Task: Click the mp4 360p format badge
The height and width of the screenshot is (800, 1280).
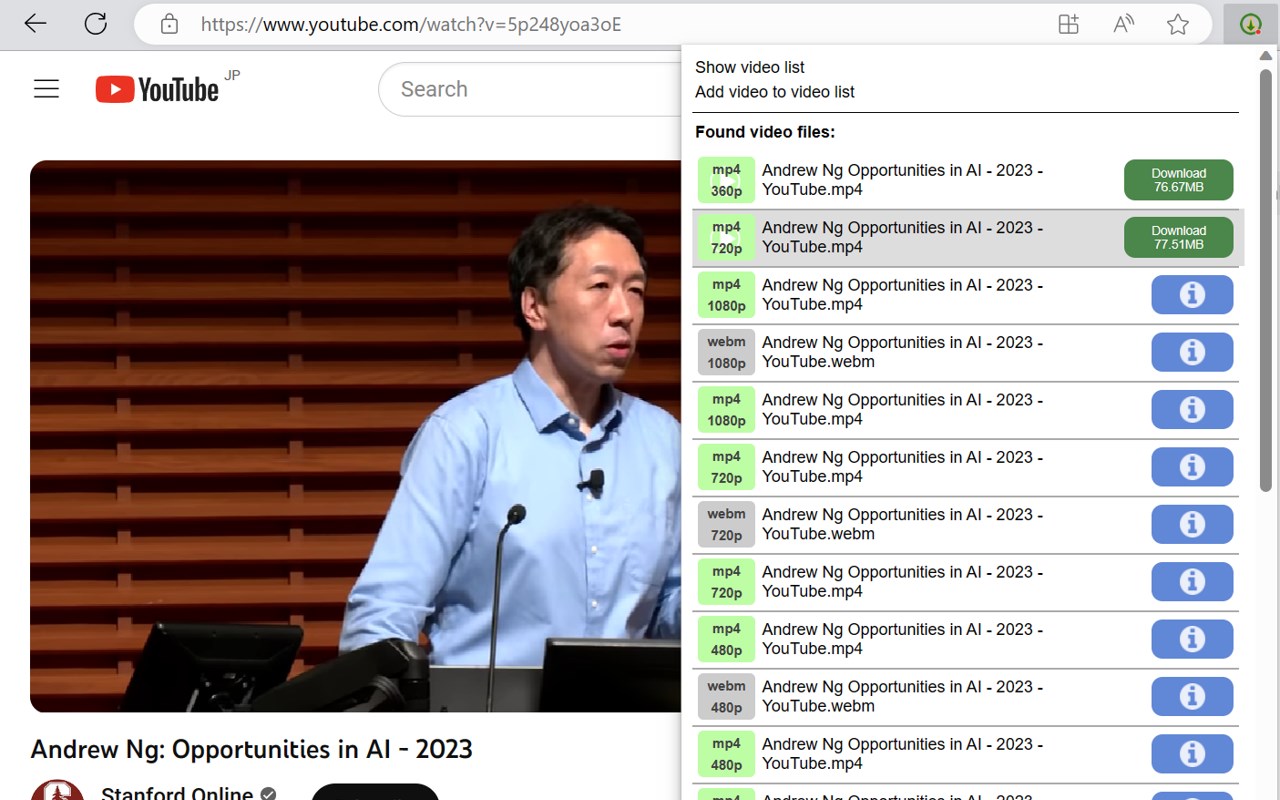Action: (x=726, y=180)
